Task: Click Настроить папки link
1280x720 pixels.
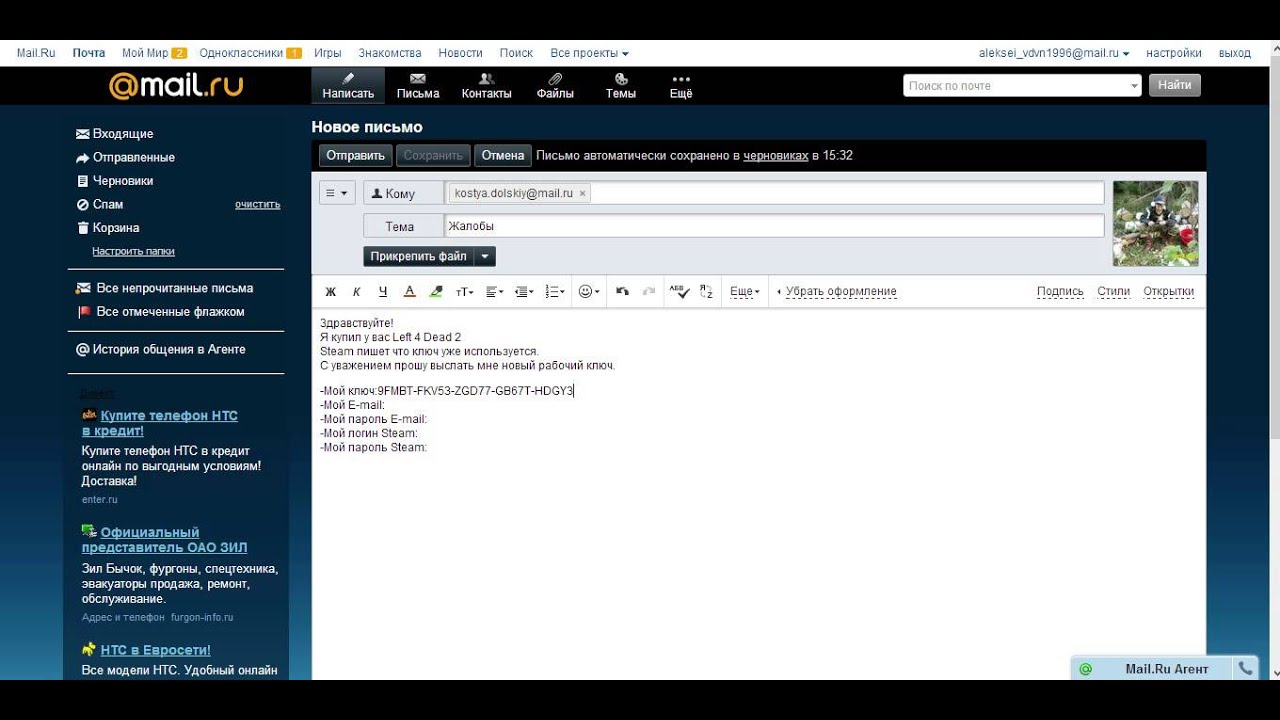Action: (x=133, y=251)
